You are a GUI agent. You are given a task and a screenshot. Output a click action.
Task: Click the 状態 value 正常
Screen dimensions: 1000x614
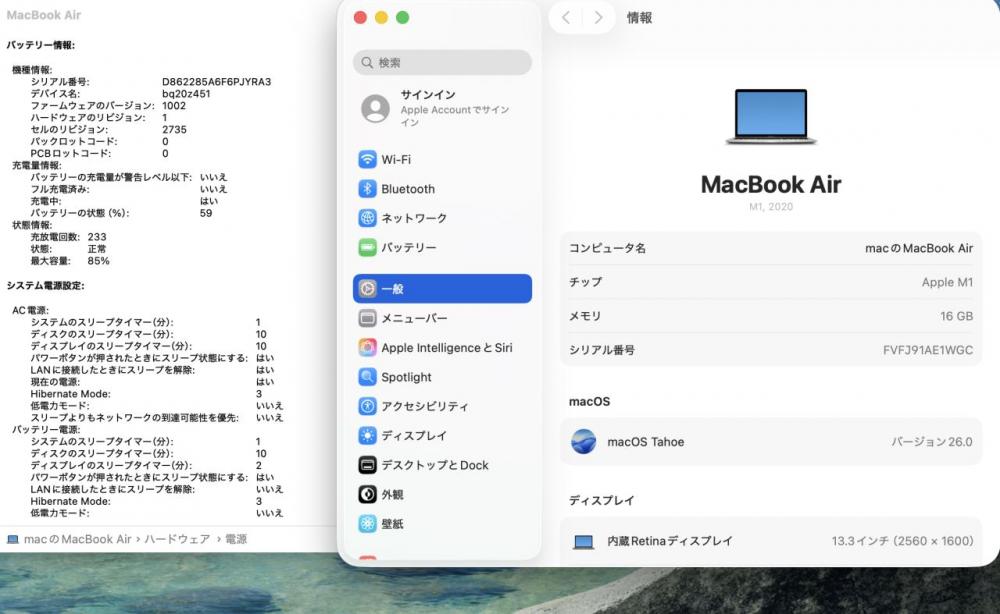(x=97, y=249)
